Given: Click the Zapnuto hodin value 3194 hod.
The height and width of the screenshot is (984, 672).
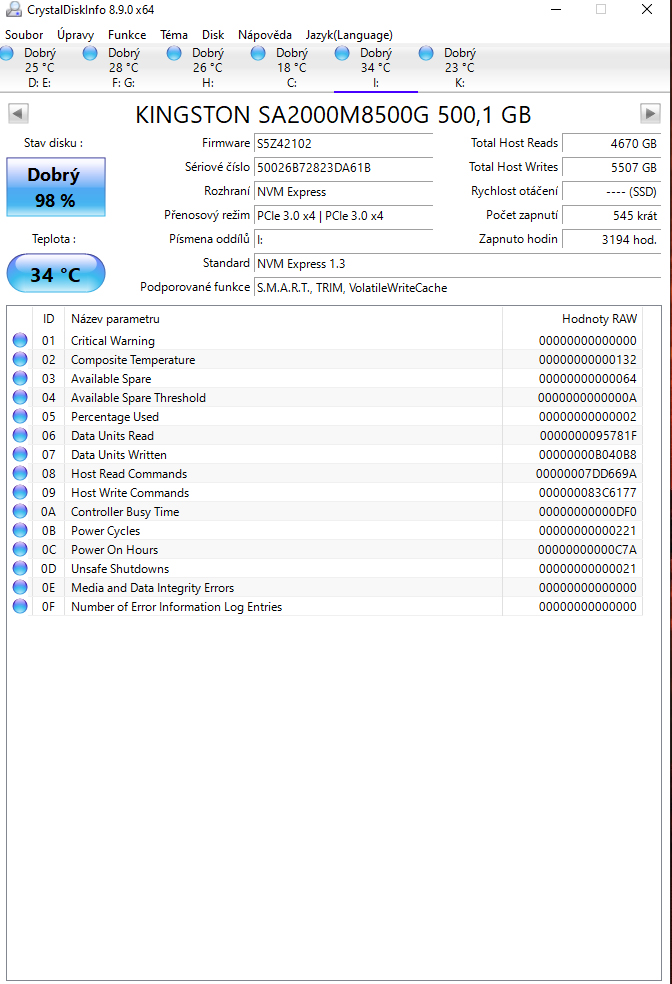Looking at the screenshot, I should pos(612,240).
